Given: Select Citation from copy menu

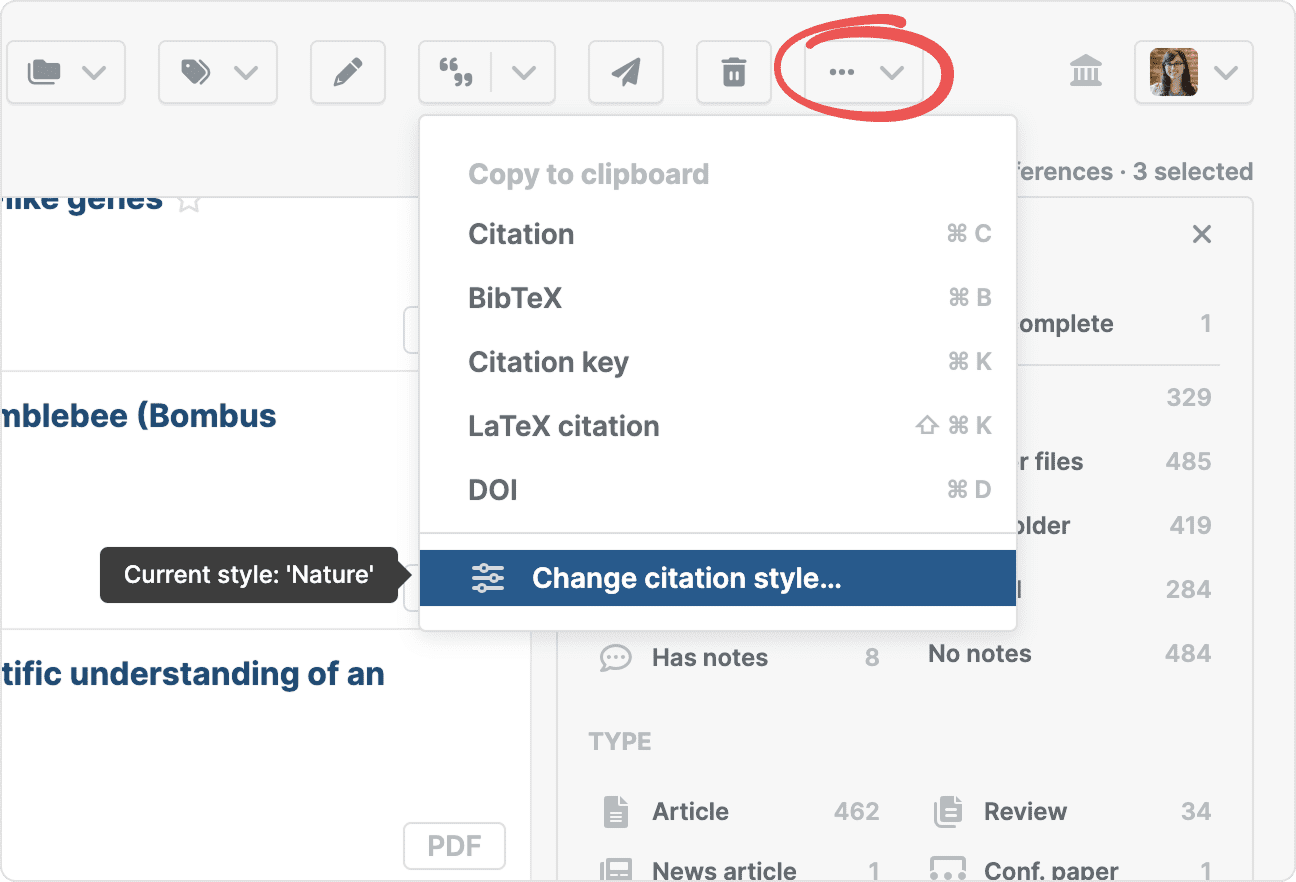Looking at the screenshot, I should (521, 234).
